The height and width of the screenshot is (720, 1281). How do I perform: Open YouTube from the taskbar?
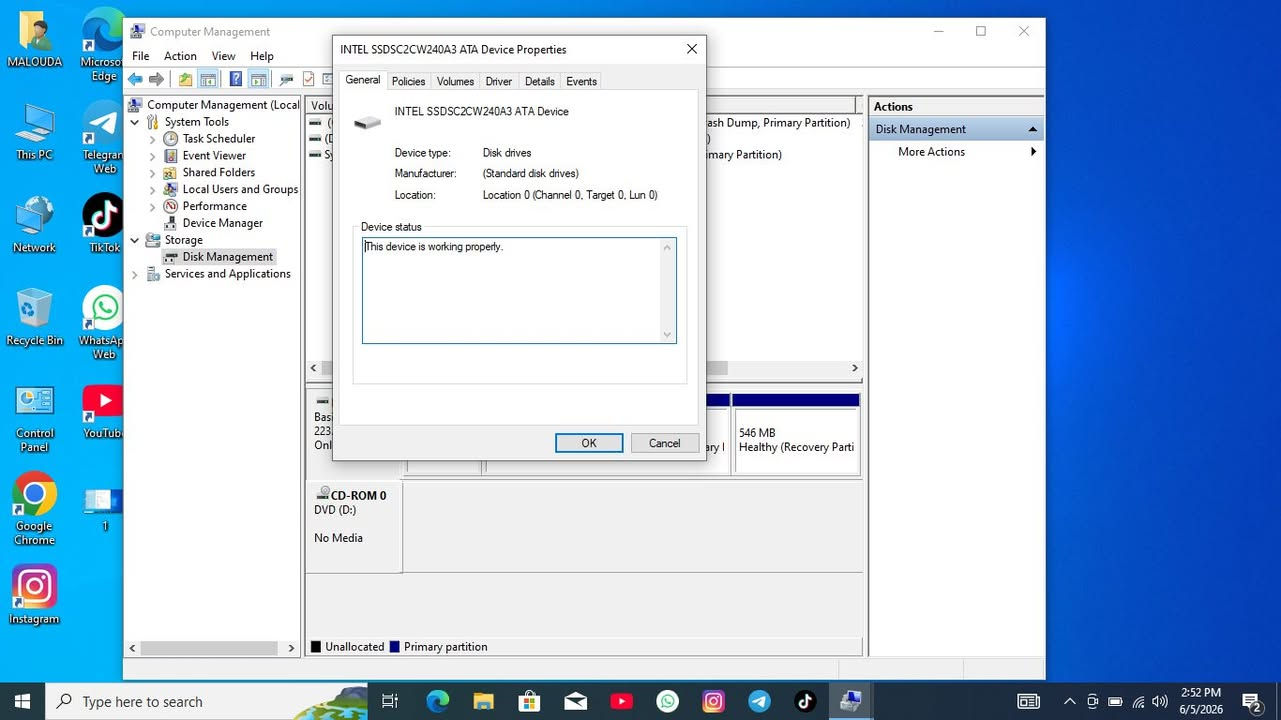[x=621, y=702]
